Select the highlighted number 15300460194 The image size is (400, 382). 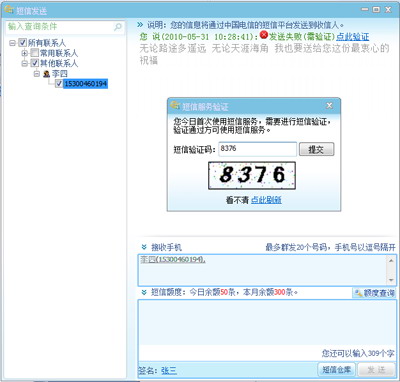(x=86, y=83)
